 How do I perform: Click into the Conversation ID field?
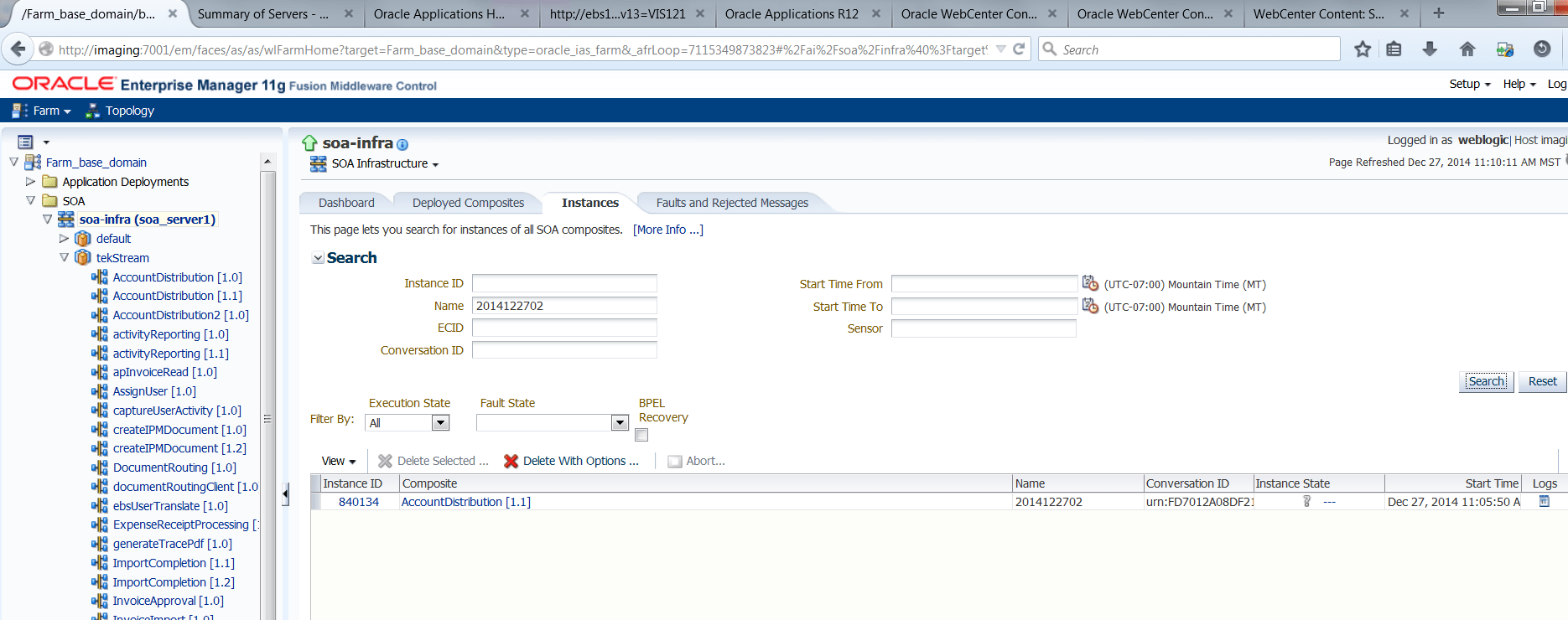pyautogui.click(x=564, y=350)
